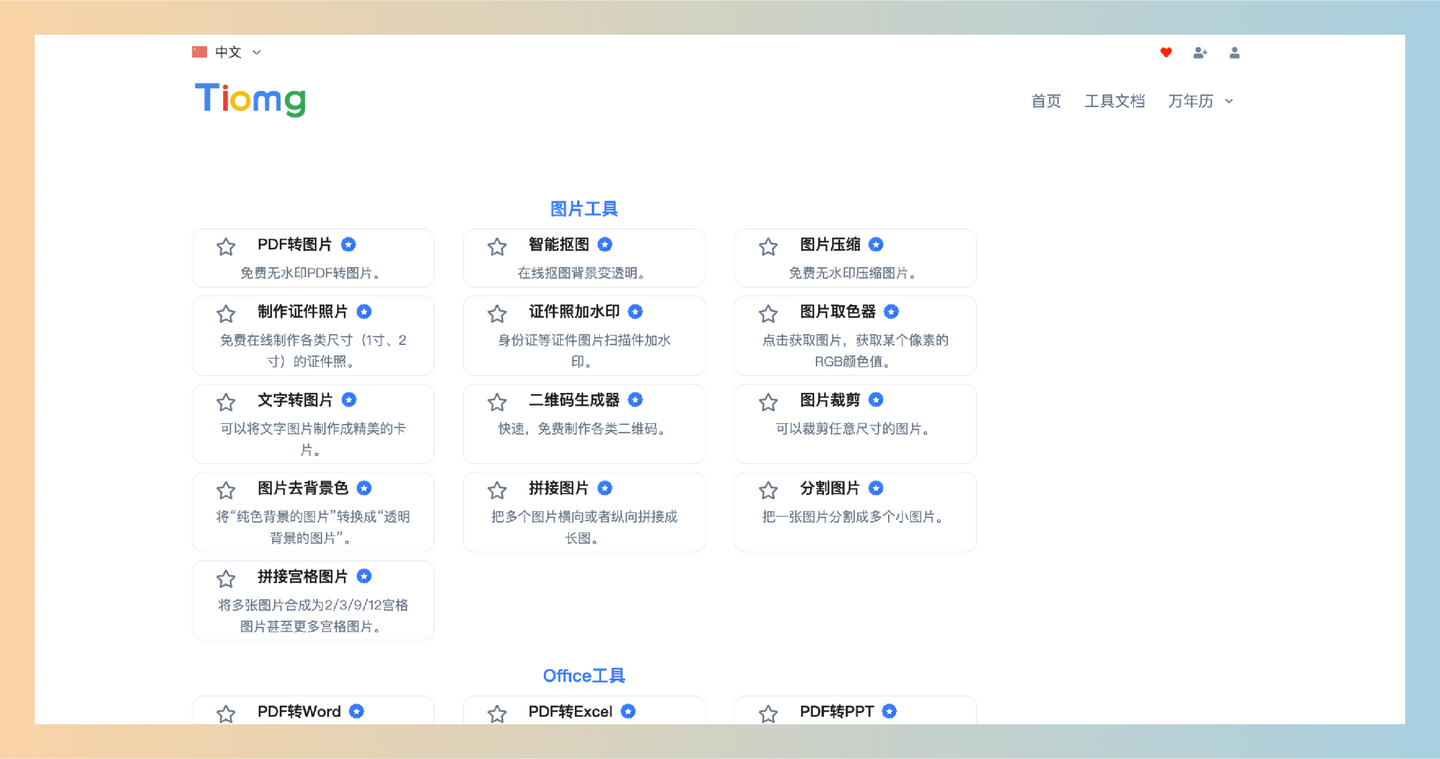Click the Tiomg logo
1440x759 pixels.
[x=250, y=100]
